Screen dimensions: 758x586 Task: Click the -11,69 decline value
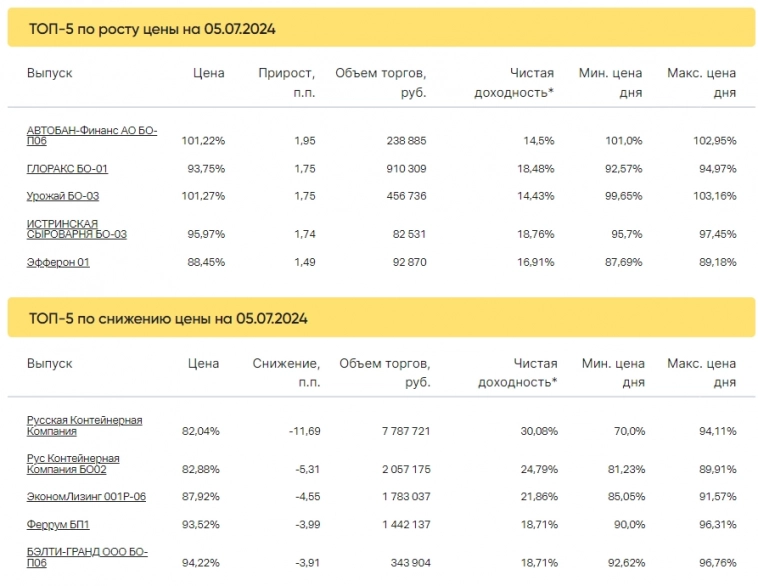click(301, 431)
